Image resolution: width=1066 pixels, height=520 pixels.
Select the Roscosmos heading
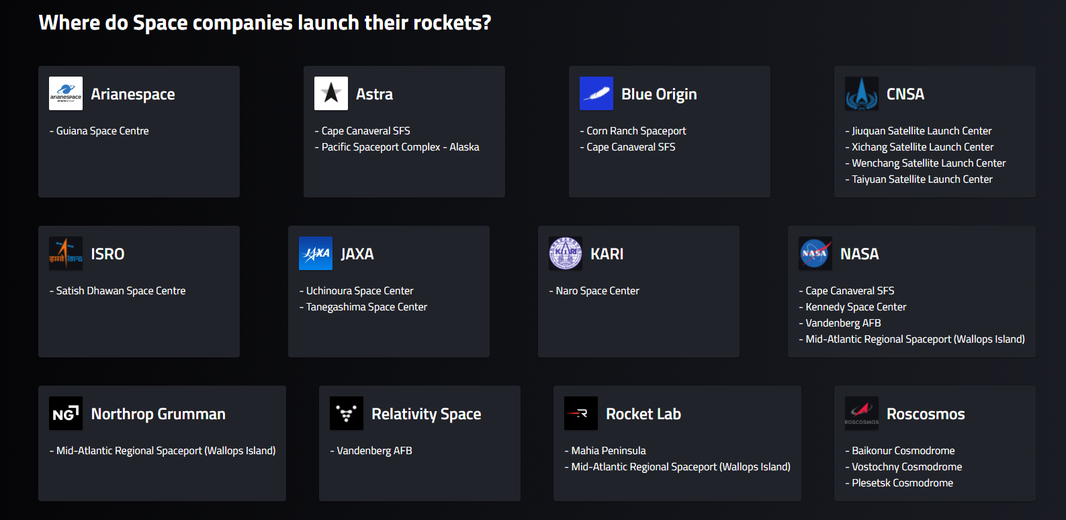coord(925,414)
